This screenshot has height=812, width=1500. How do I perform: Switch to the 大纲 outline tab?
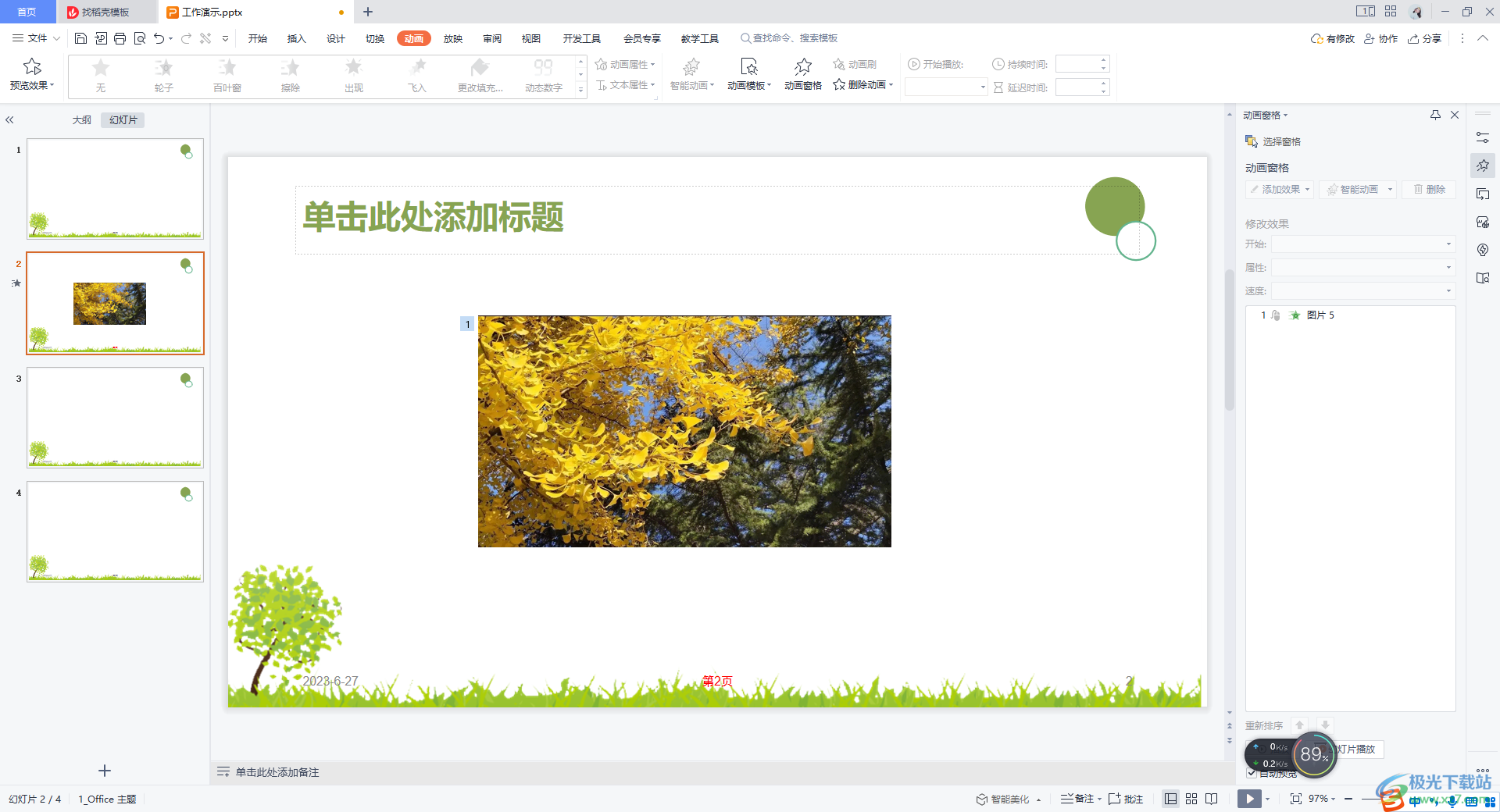tap(82, 120)
